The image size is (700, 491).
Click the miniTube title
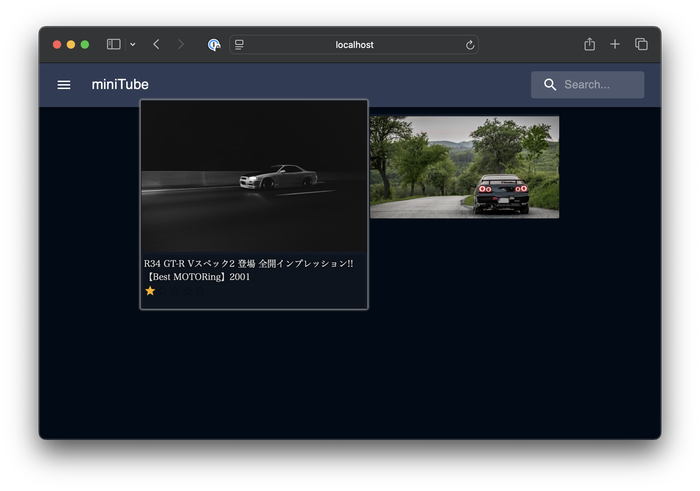[x=120, y=85]
